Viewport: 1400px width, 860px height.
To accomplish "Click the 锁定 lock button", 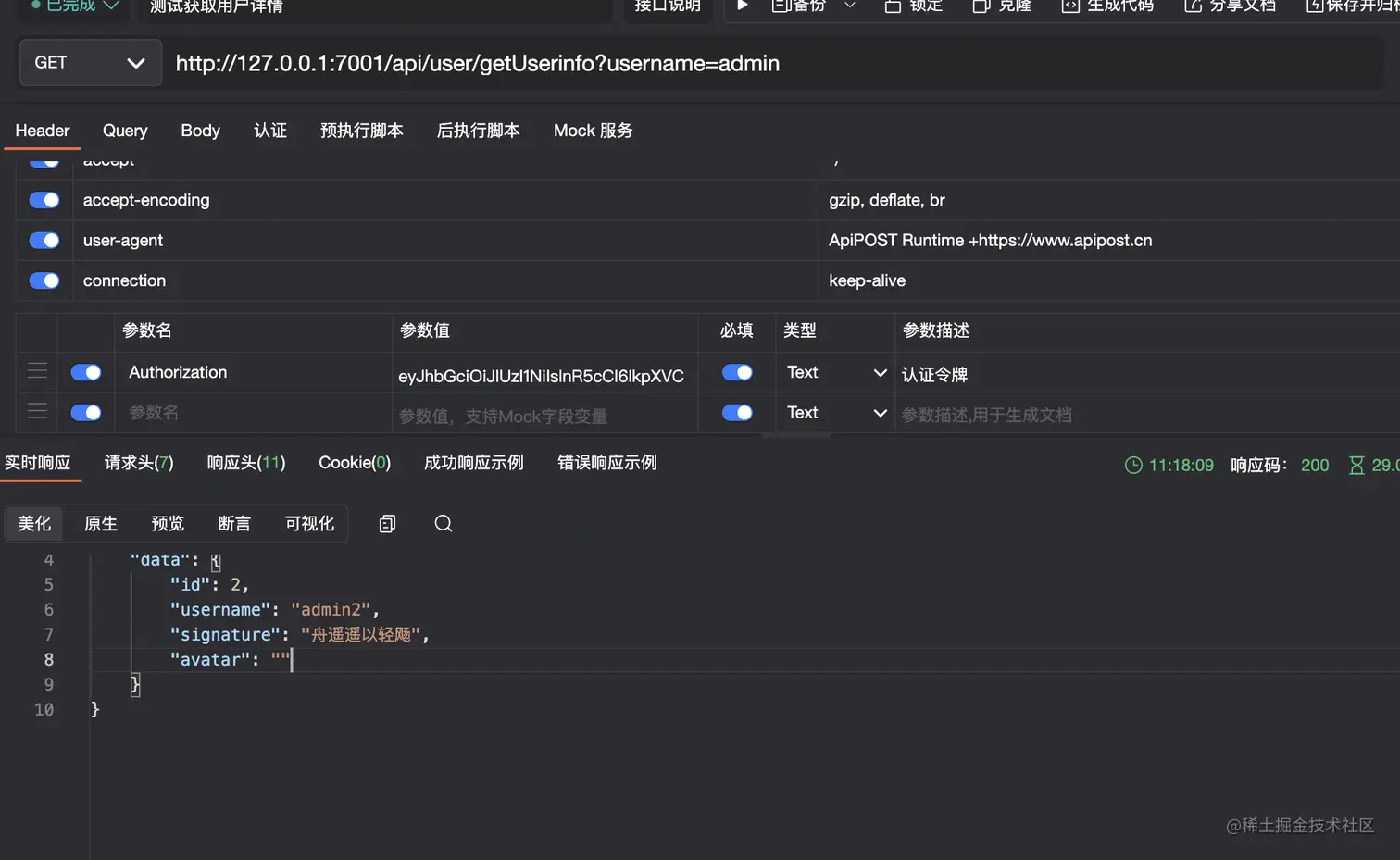I will [913, 6].
